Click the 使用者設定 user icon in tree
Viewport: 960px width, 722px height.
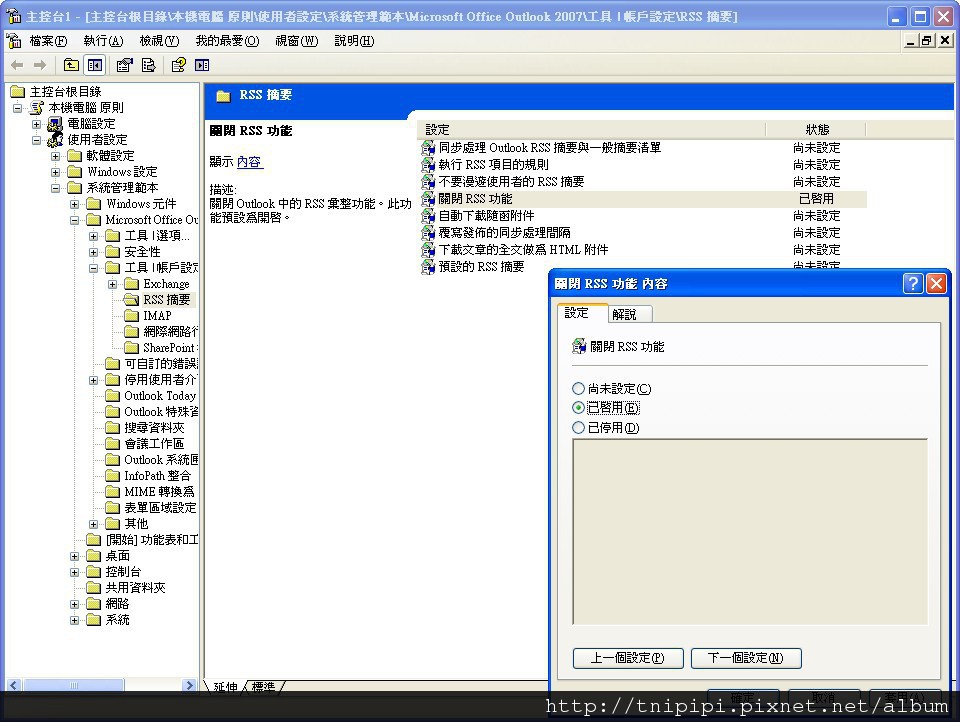coord(55,140)
